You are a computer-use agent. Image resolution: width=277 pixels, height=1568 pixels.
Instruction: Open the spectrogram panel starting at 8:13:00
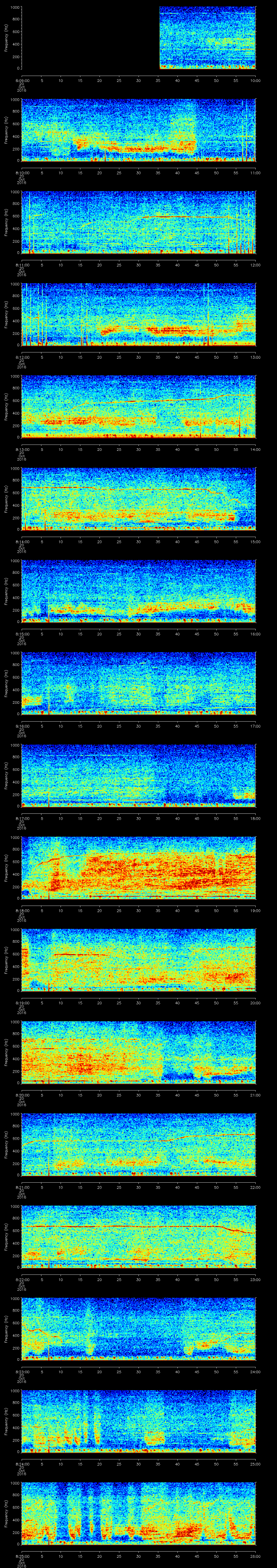tap(139, 407)
